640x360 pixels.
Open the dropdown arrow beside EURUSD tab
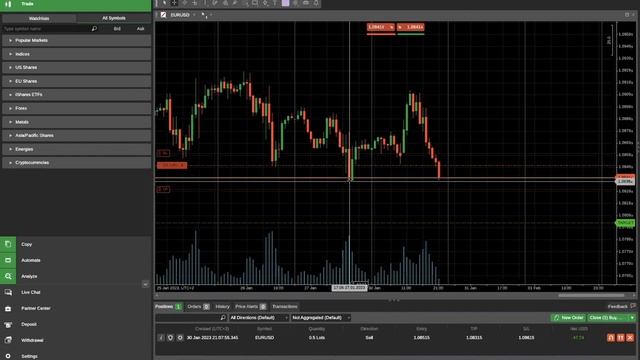tap(194, 15)
